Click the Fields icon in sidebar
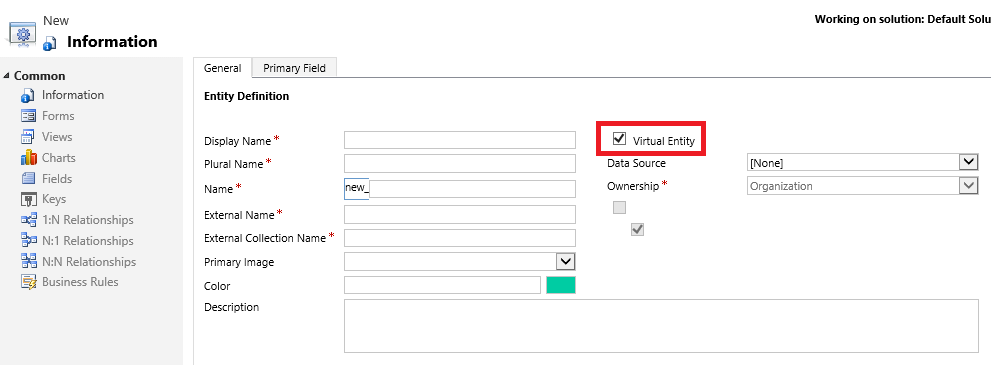This screenshot has height=365, width=991. [x=28, y=179]
